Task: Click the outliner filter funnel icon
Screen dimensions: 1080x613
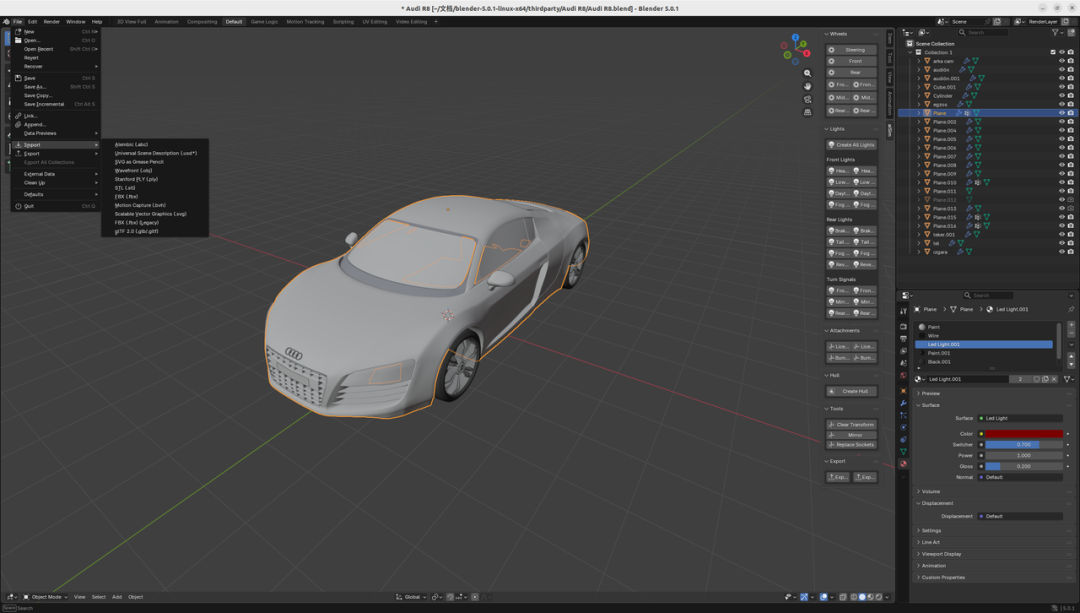Action: point(1055,32)
